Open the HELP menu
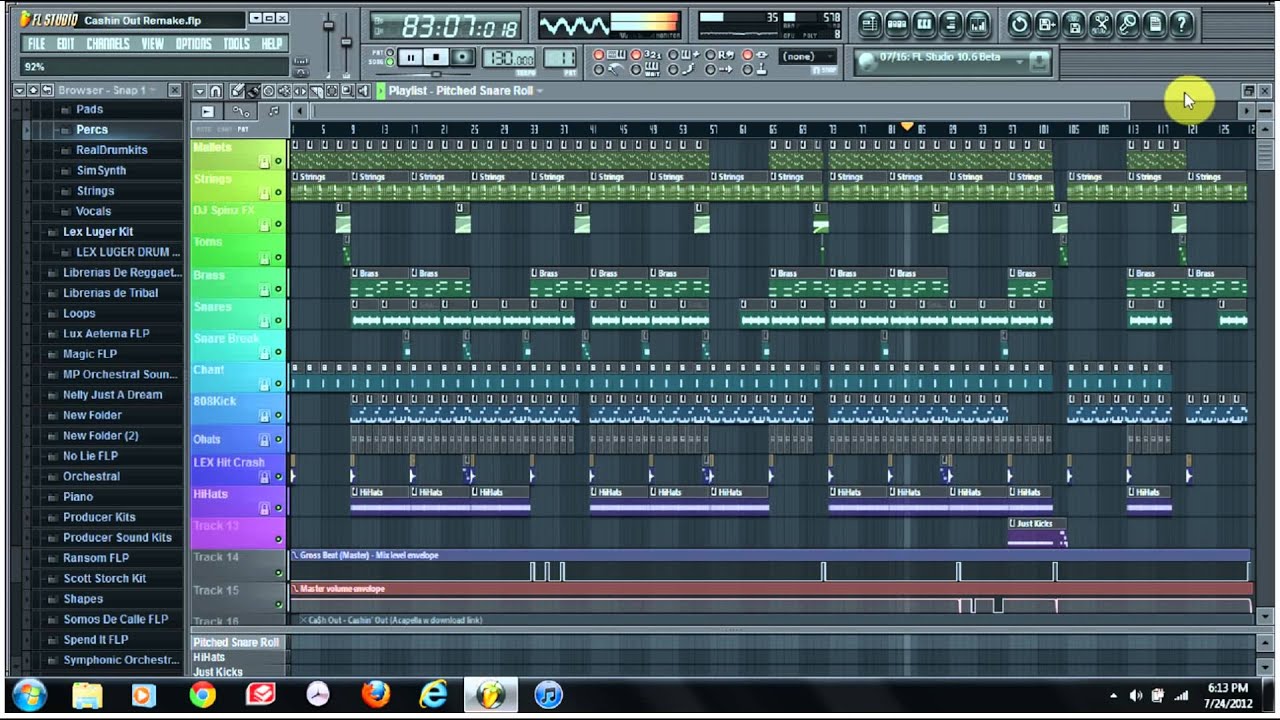Screen dimensions: 1280x720 point(271,44)
